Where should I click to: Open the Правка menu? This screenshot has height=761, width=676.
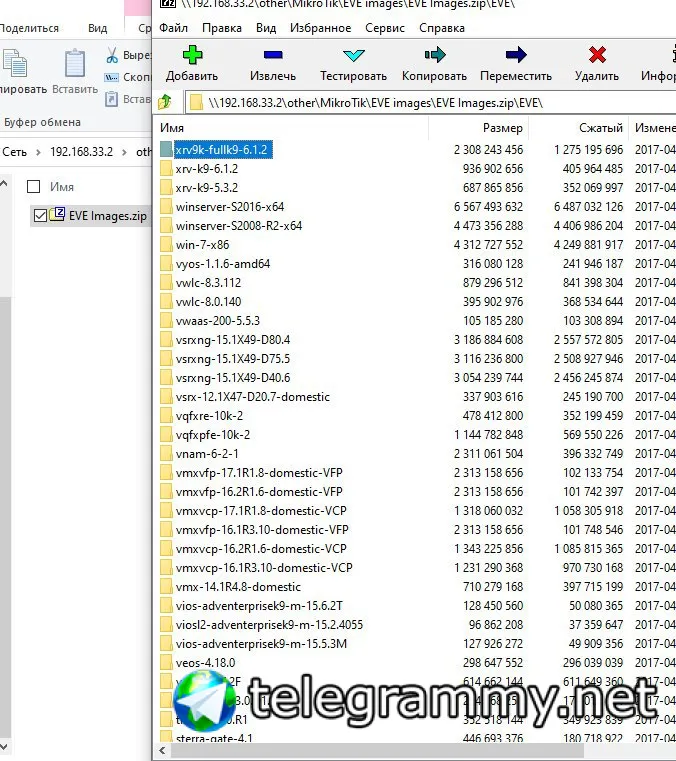tap(222, 28)
